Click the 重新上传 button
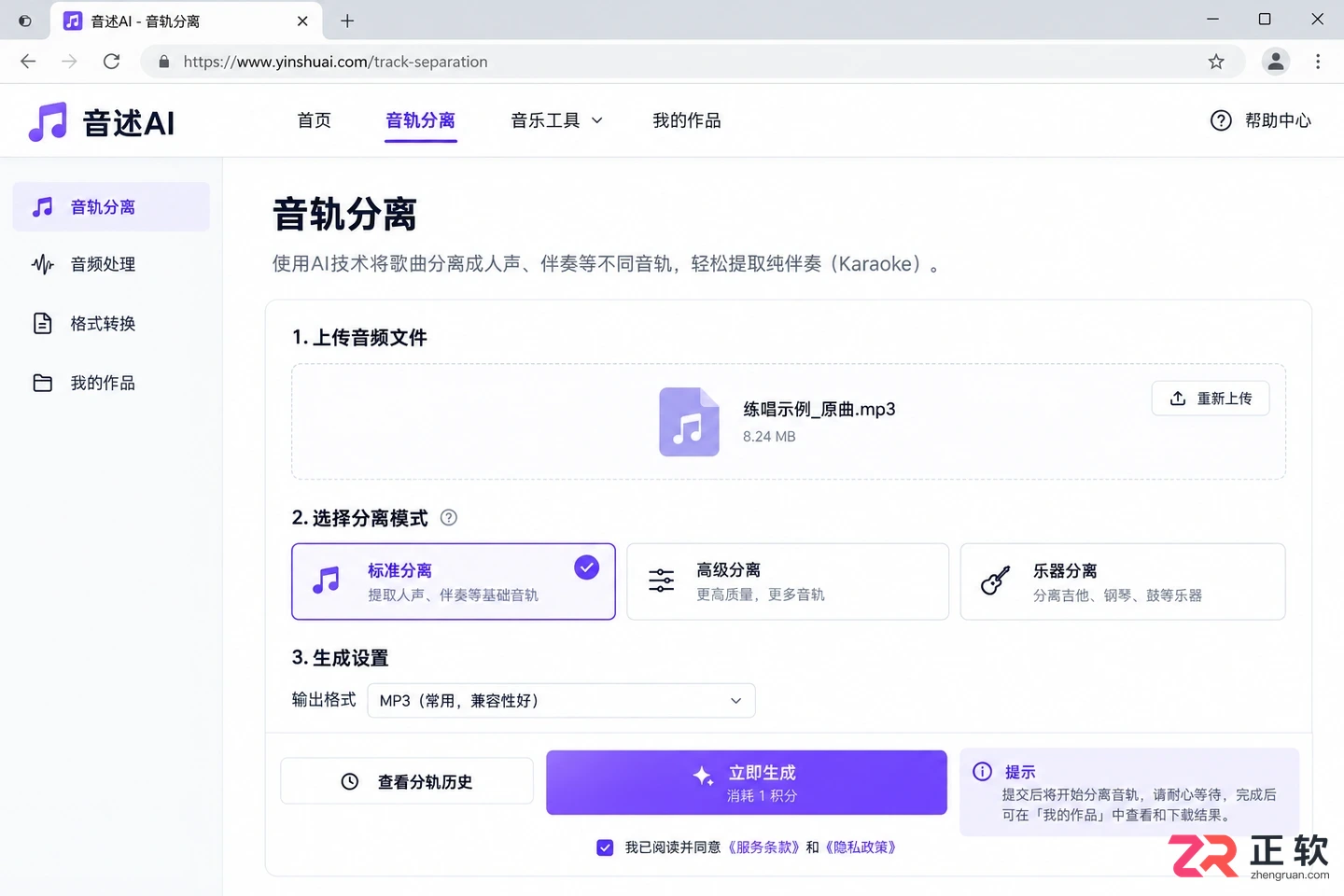Screen dimensions: 1344x896 click(1211, 399)
